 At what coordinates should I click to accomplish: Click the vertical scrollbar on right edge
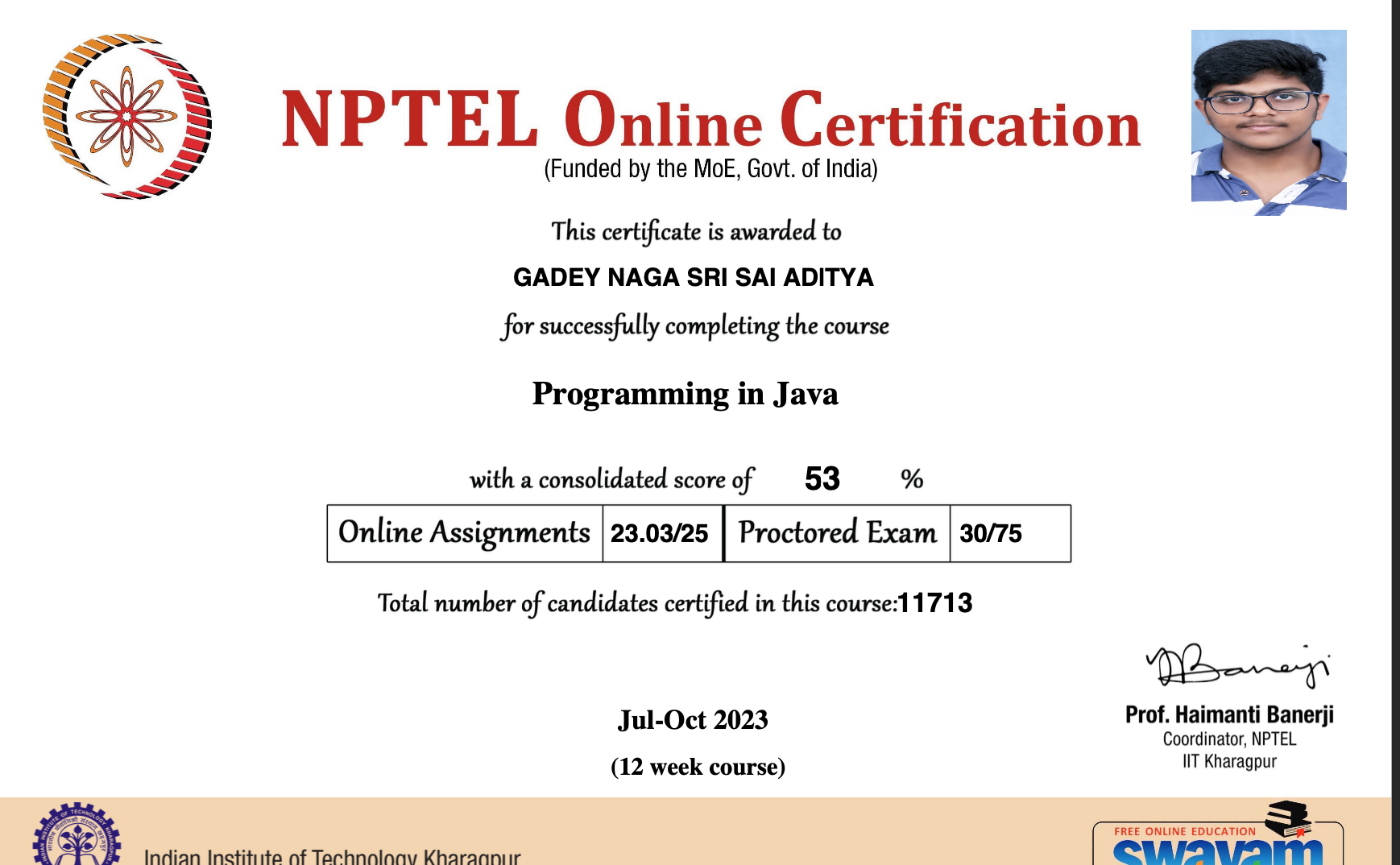click(x=1396, y=432)
